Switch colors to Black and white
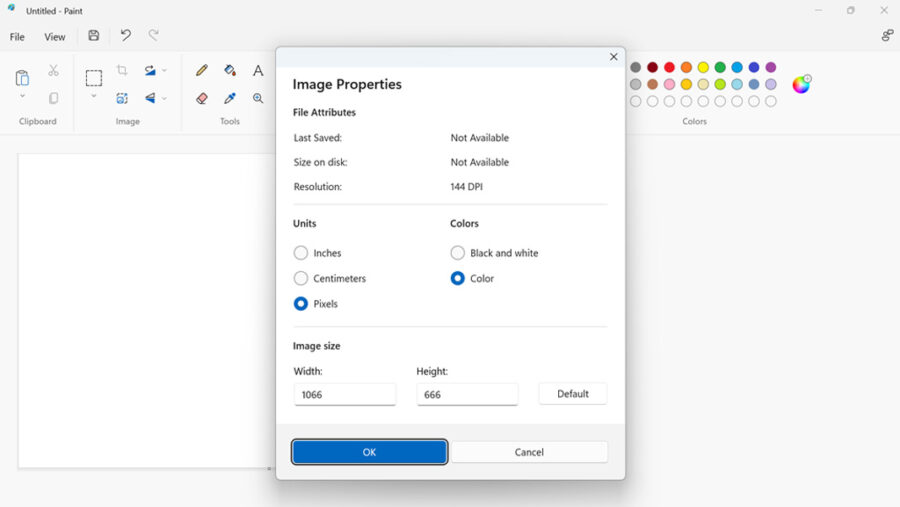 coord(458,253)
